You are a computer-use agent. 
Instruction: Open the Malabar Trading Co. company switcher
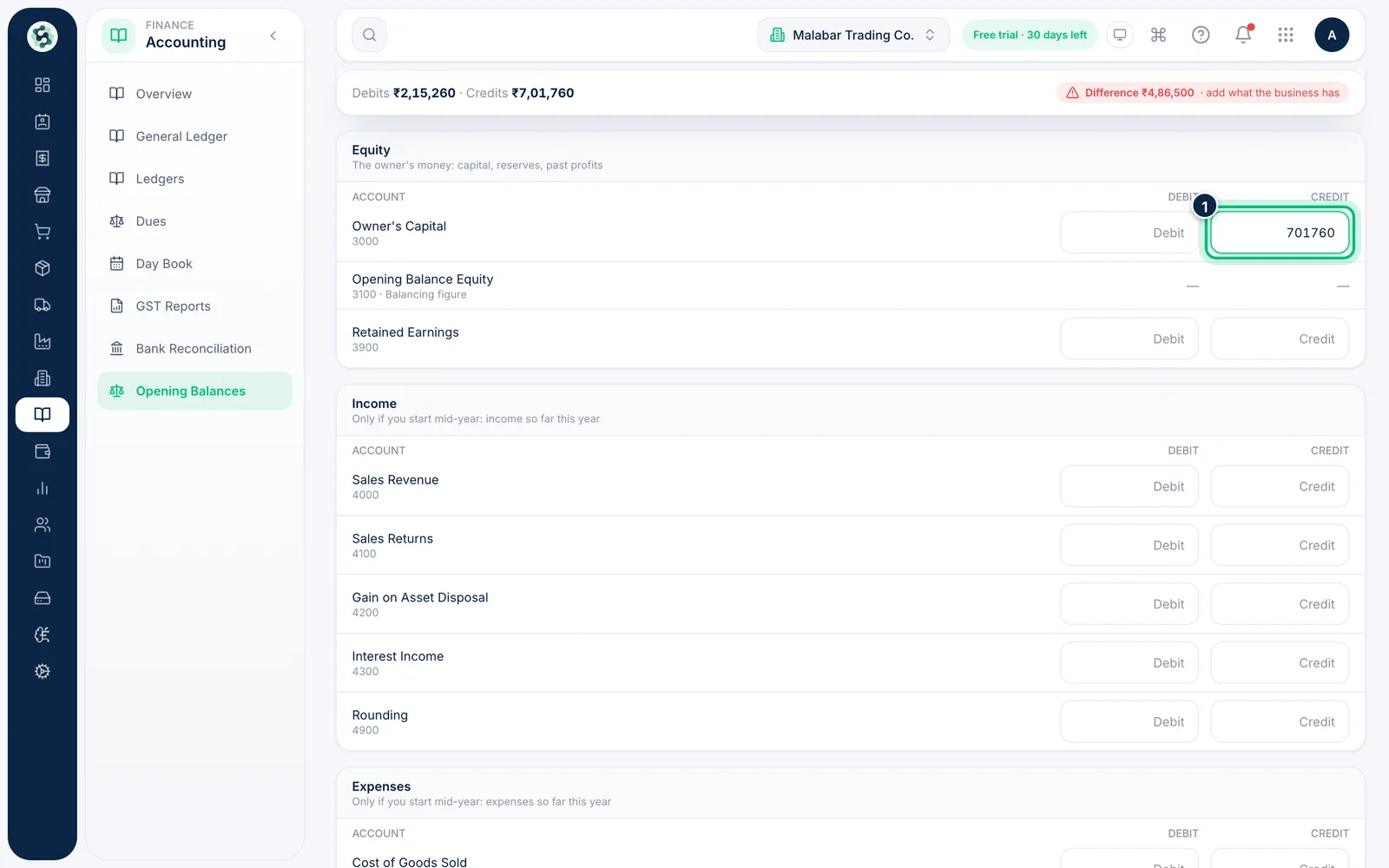click(853, 35)
